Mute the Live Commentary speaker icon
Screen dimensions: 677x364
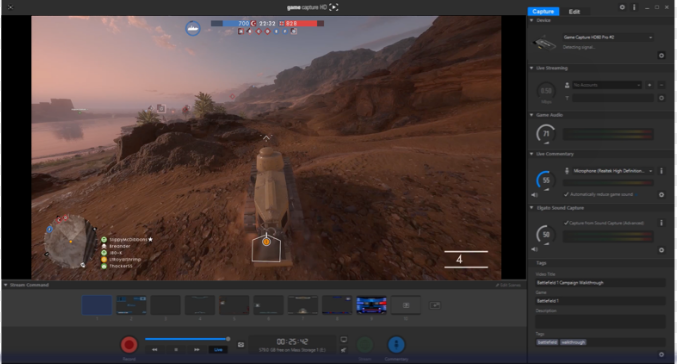[x=535, y=195]
